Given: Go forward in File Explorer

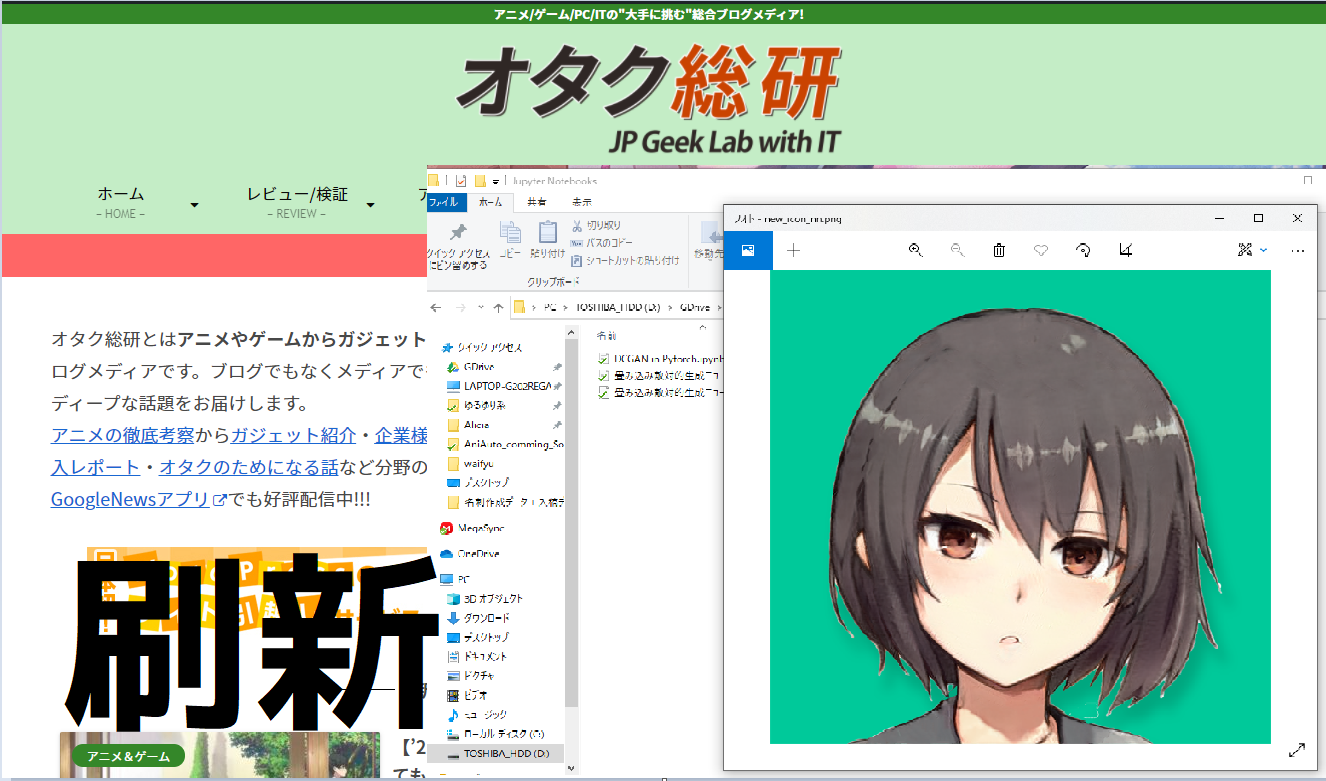Looking at the screenshot, I should coord(461,308).
